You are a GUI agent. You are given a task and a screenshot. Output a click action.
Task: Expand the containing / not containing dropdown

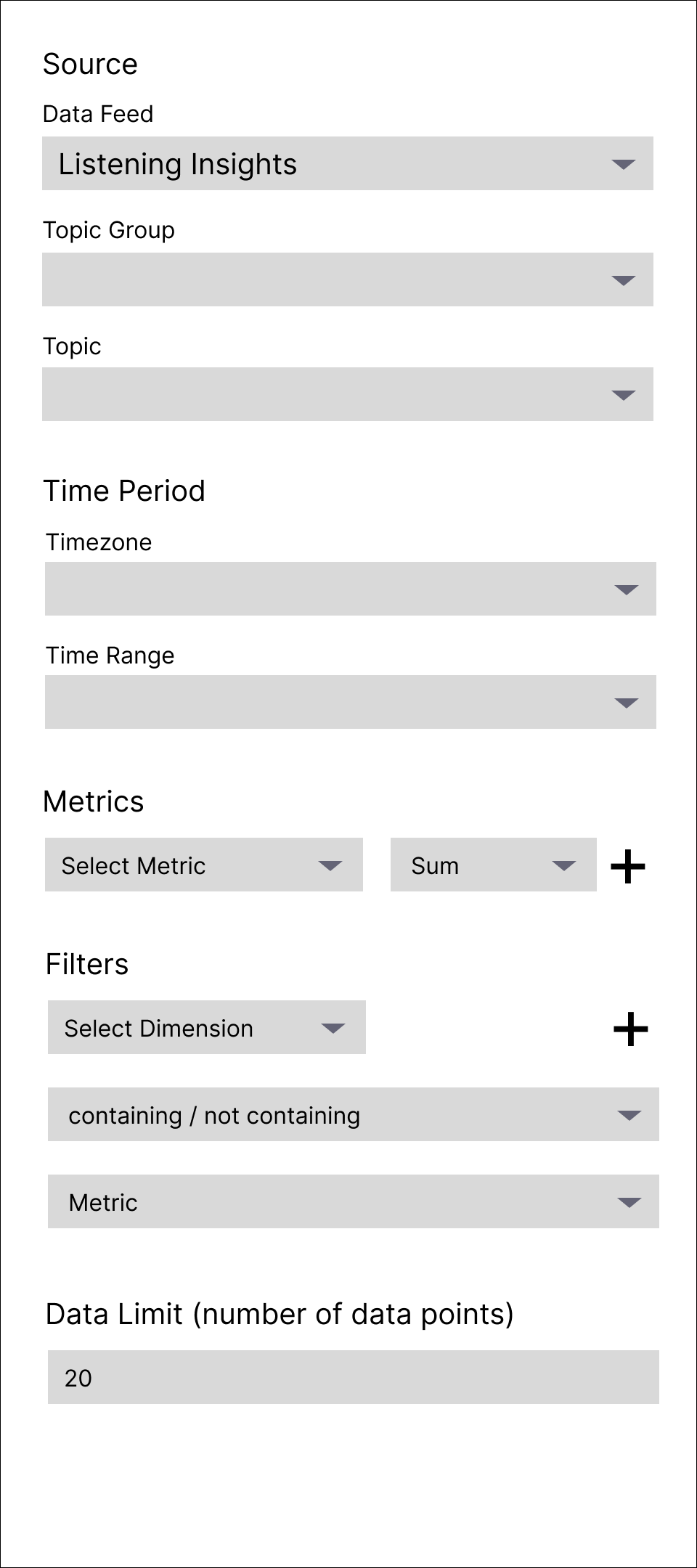pyautogui.click(x=354, y=1114)
